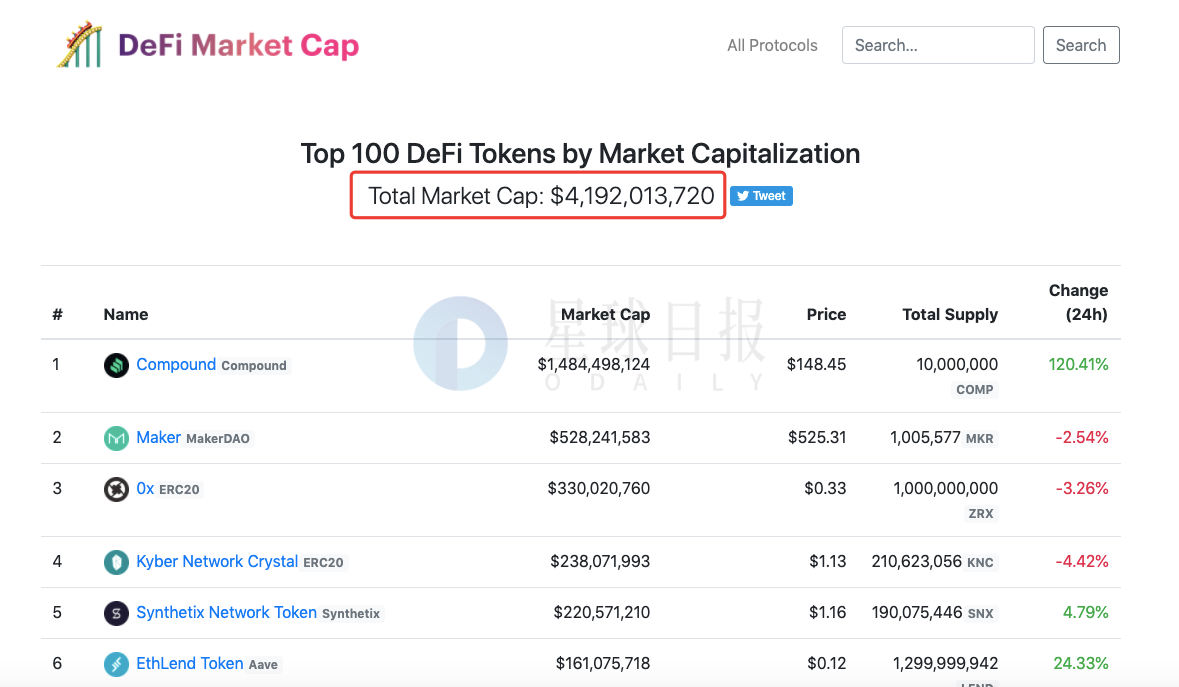Open the Kyber Network Crystal link
1179x687 pixels.
click(217, 561)
